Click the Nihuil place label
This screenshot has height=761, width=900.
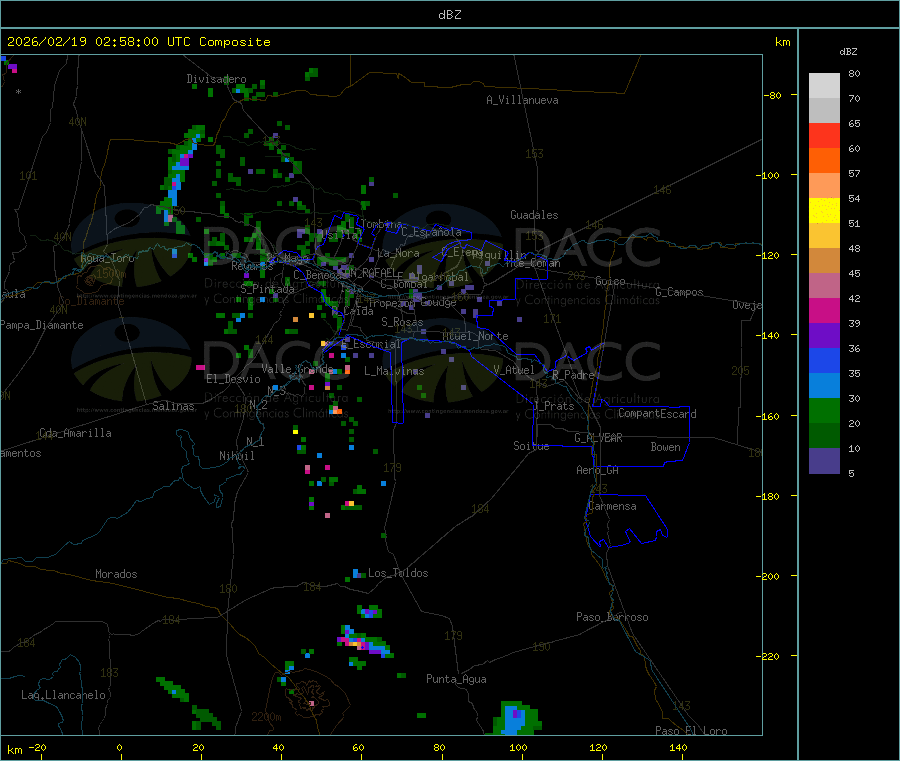(x=236, y=456)
